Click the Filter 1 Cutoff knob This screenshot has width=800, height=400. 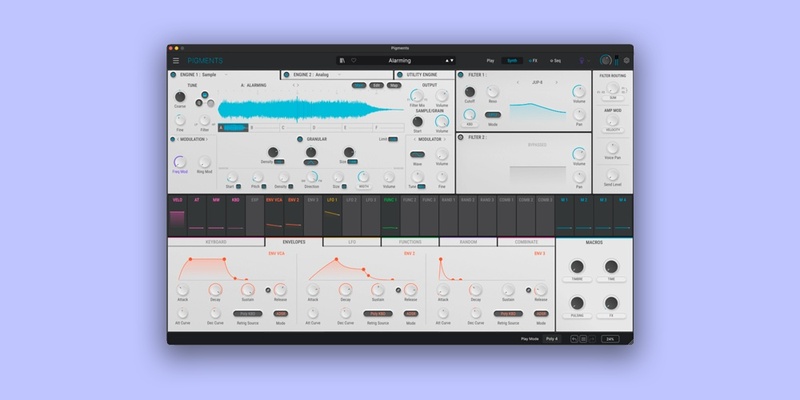click(x=470, y=92)
